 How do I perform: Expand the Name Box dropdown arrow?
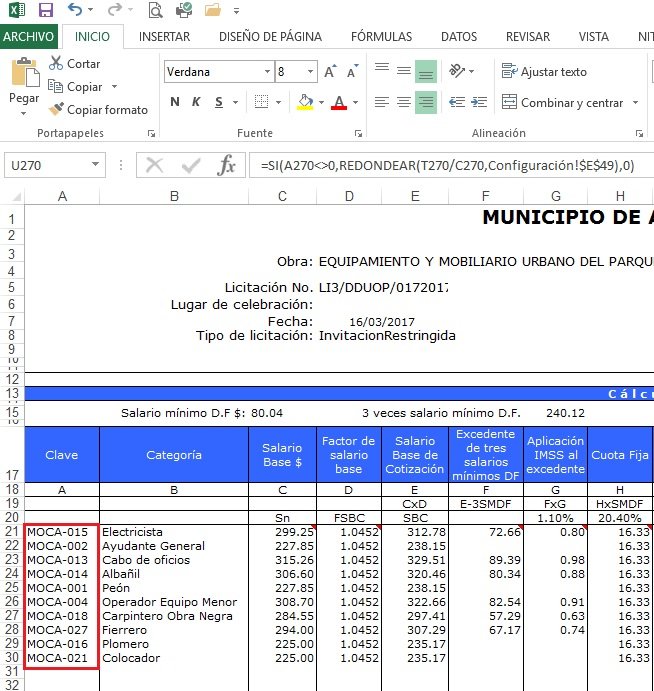point(96,165)
